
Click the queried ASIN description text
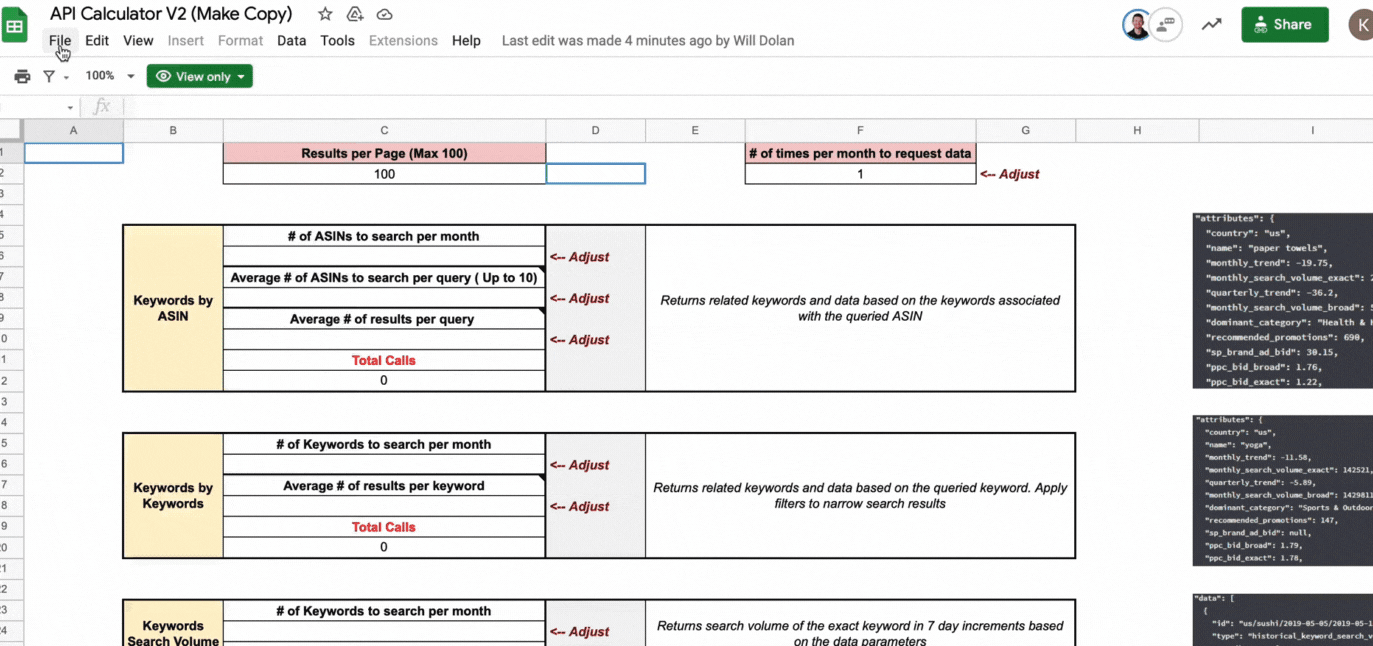pos(860,308)
